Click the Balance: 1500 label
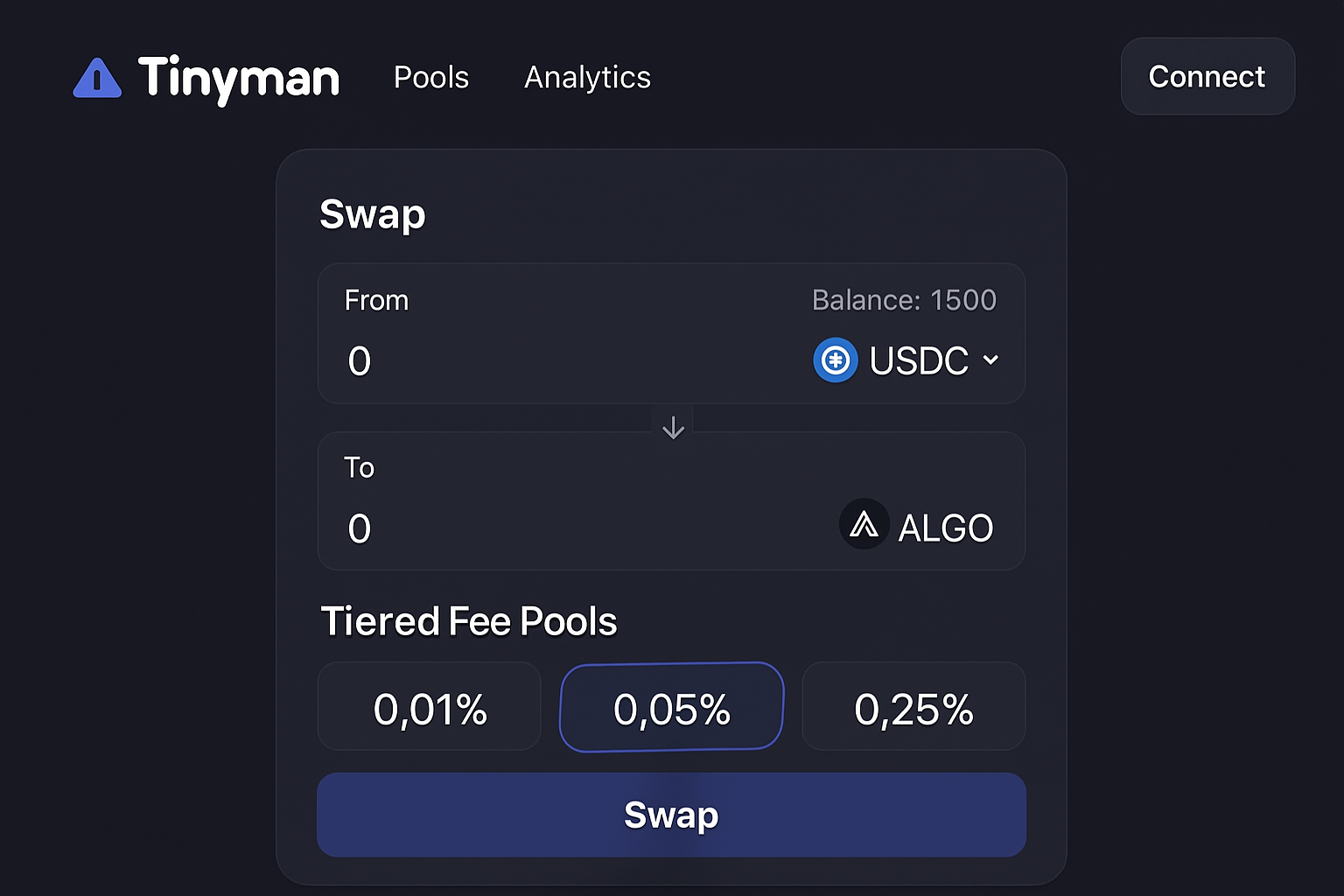The height and width of the screenshot is (896, 1344). click(x=905, y=299)
